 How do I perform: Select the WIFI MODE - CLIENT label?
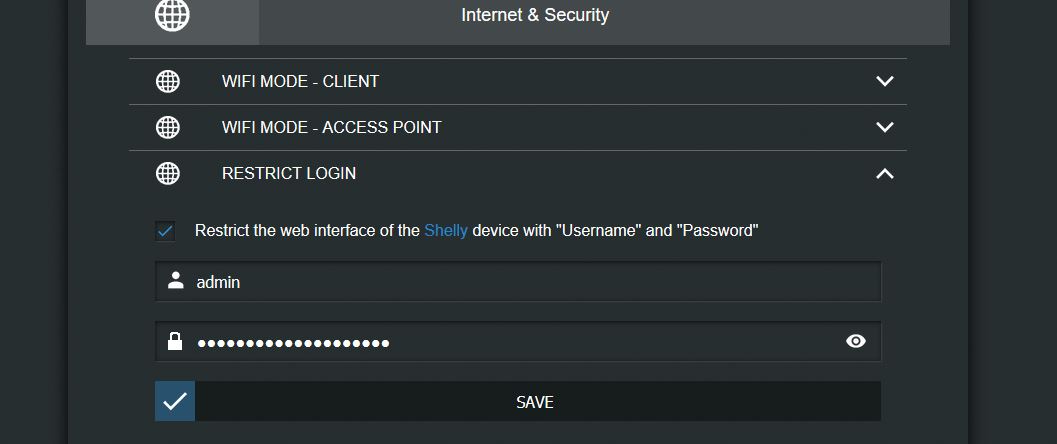(x=300, y=81)
